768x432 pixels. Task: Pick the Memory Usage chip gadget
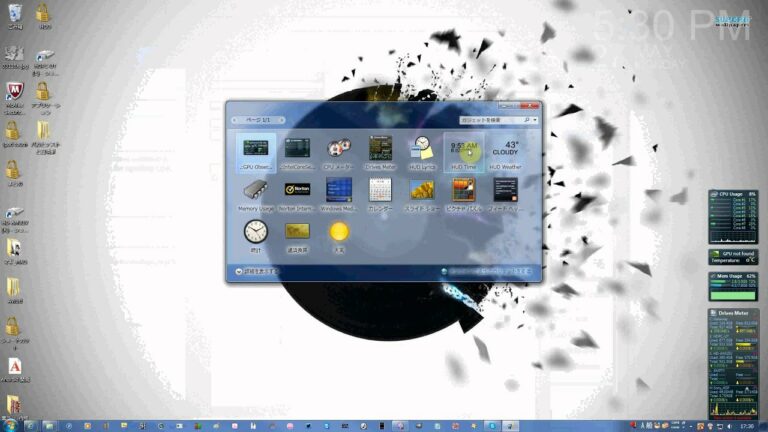(255, 191)
